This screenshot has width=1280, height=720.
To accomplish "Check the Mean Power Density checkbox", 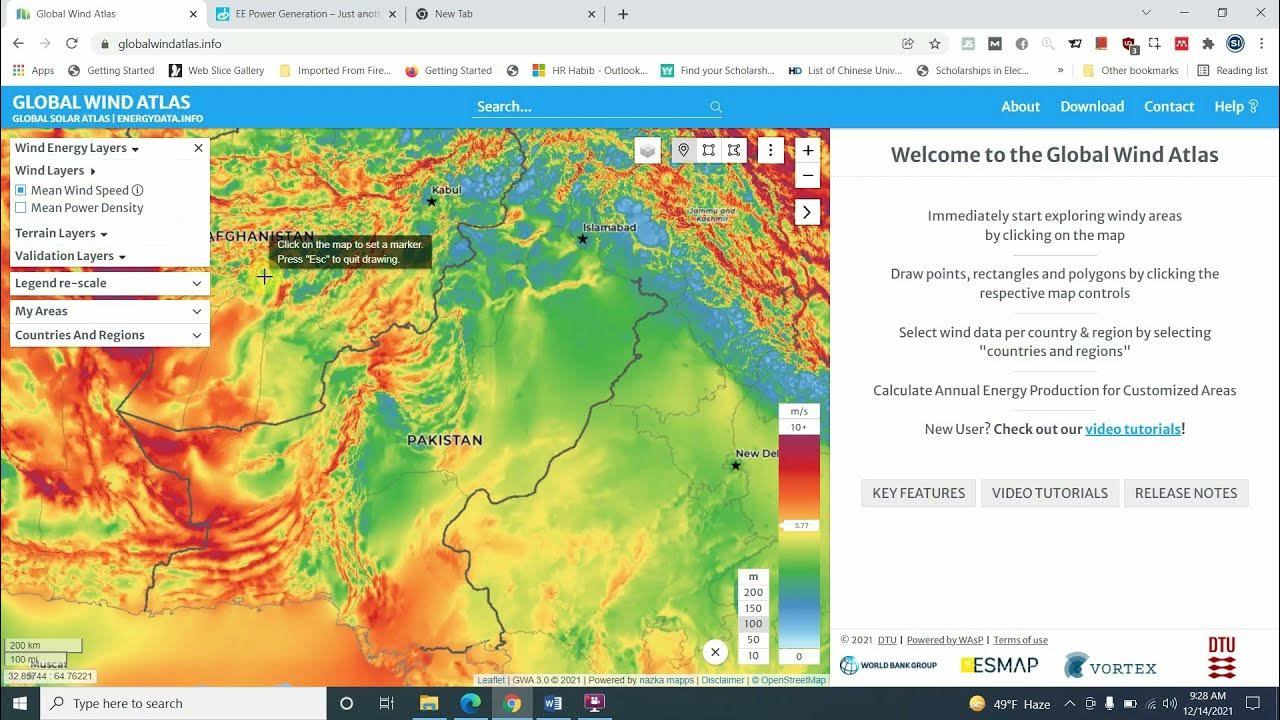I will pyautogui.click(x=21, y=208).
